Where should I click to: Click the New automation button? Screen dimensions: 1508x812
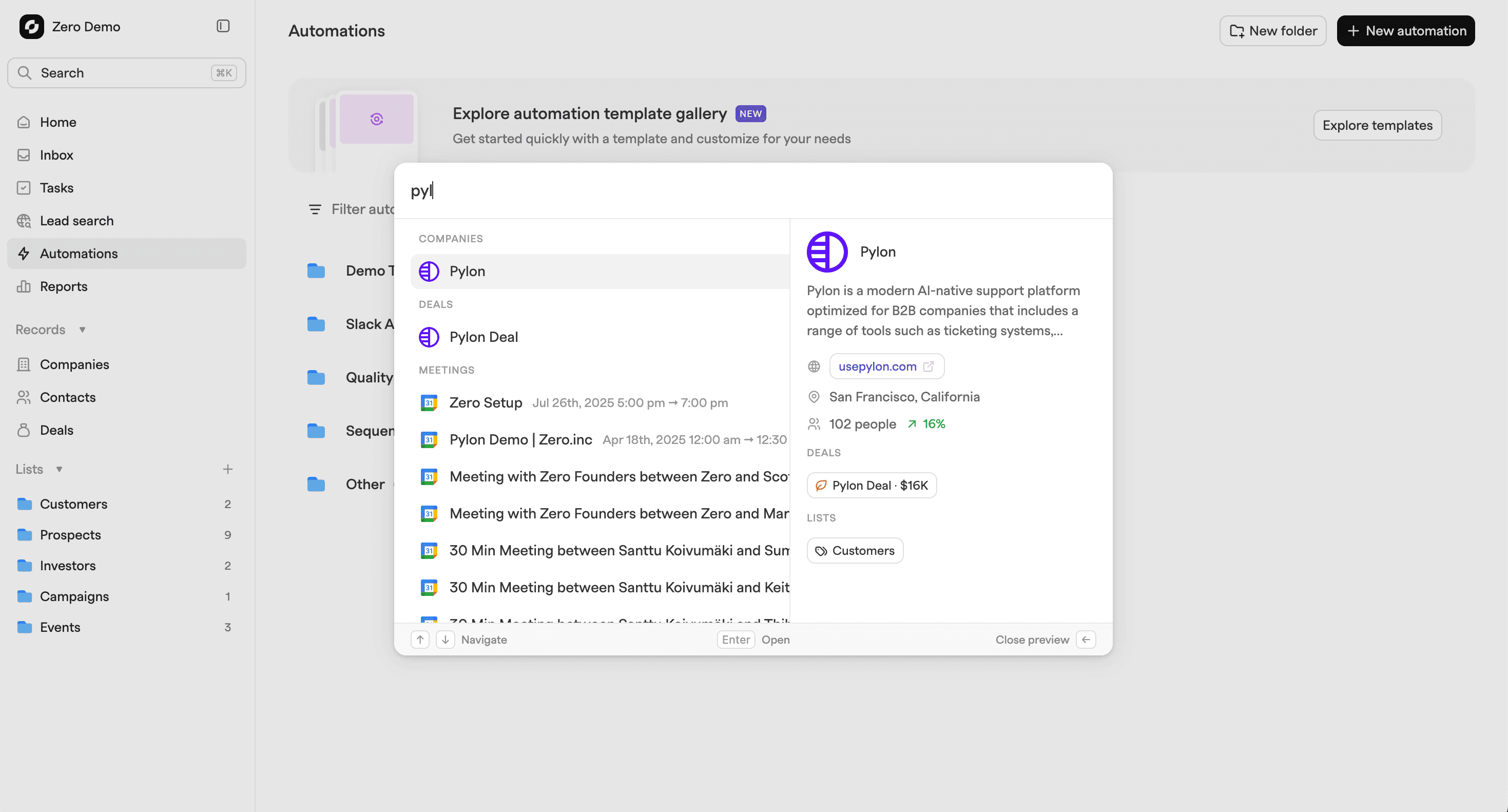(x=1405, y=31)
